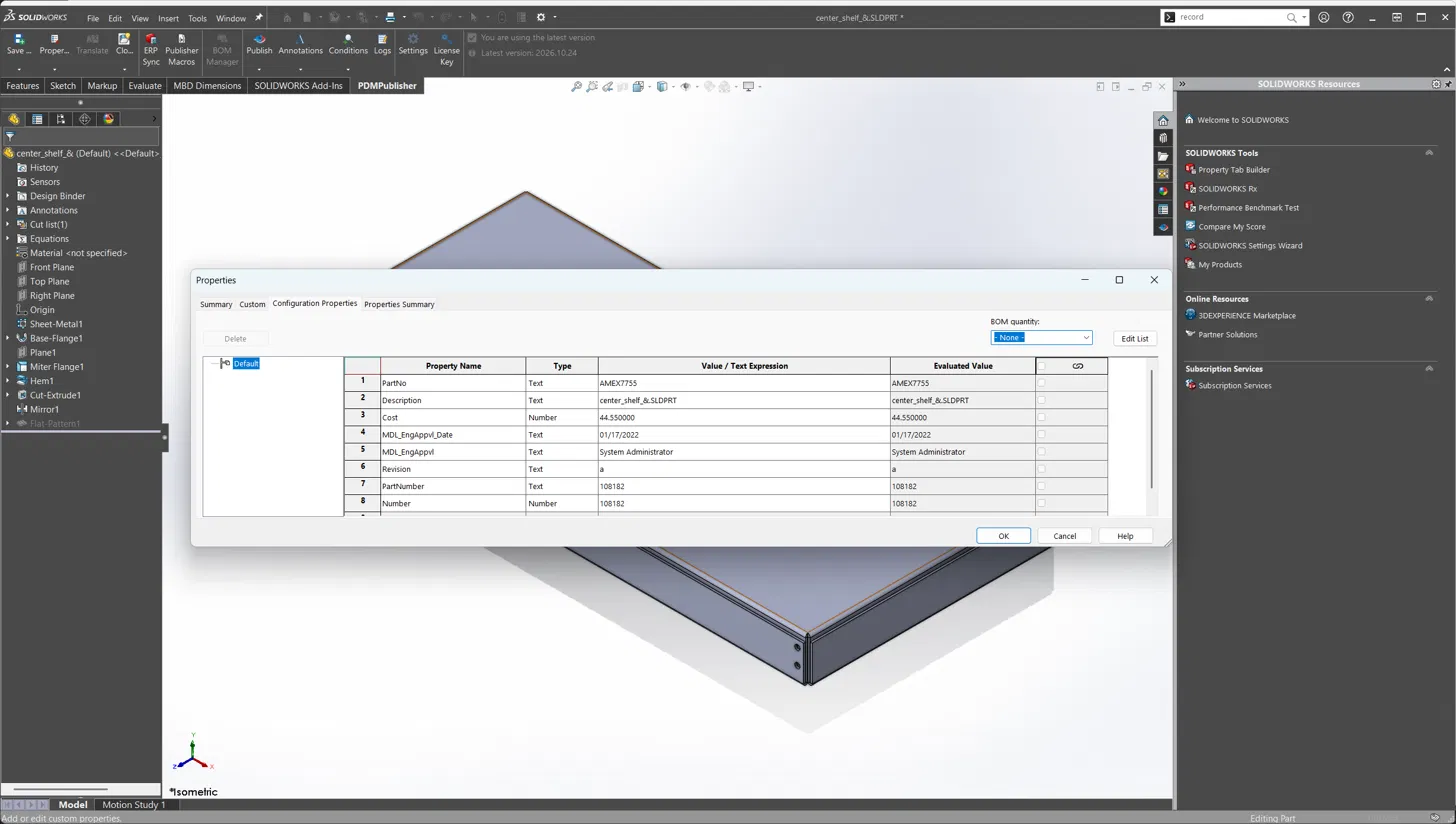Click the ERP Sync toolbar icon
Screen dimensions: 1456x824
(x=151, y=49)
